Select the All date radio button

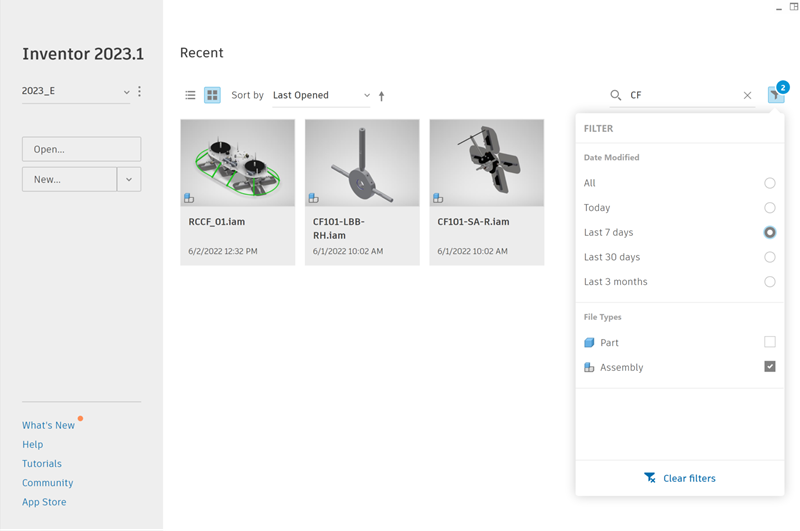(769, 183)
